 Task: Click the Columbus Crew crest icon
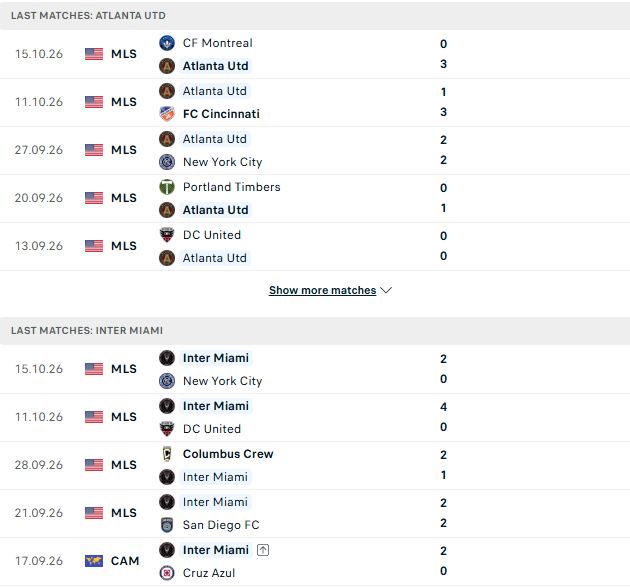tap(167, 454)
